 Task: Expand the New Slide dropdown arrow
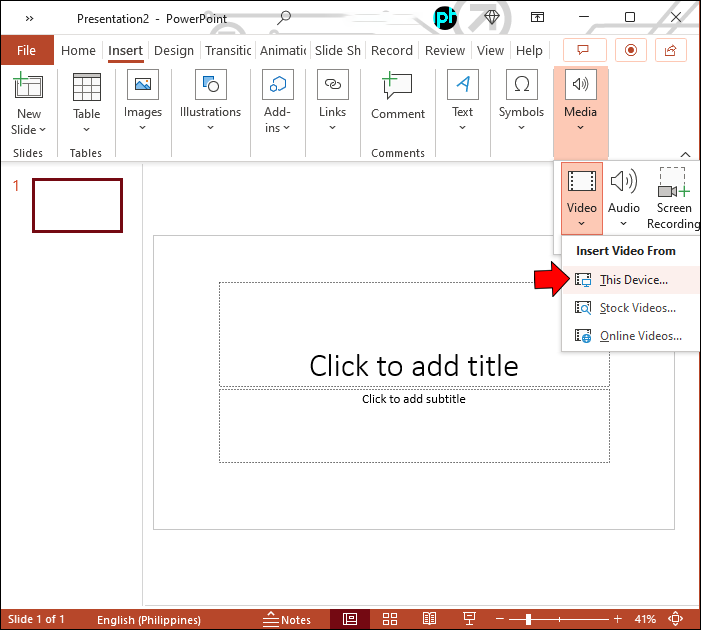point(42,130)
